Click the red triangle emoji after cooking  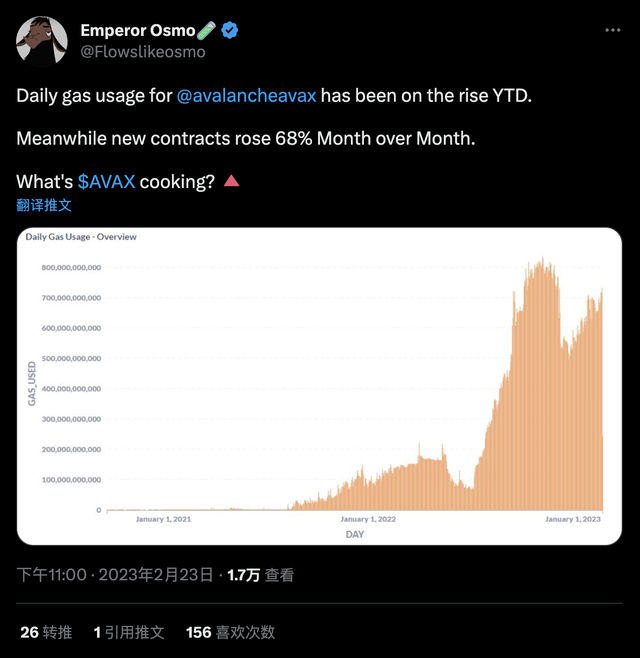click(x=231, y=181)
